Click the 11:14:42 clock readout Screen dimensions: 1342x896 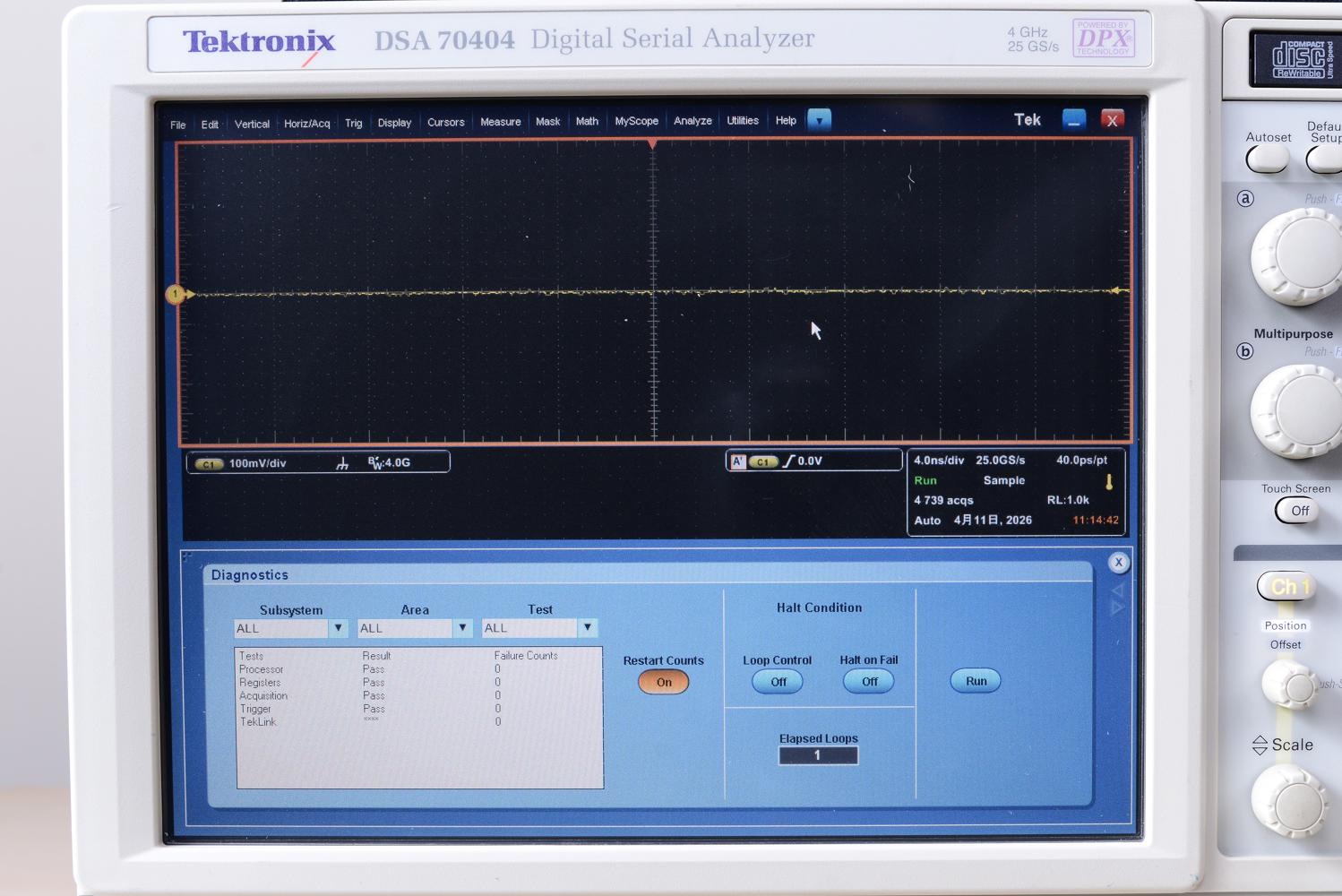[x=1096, y=520]
